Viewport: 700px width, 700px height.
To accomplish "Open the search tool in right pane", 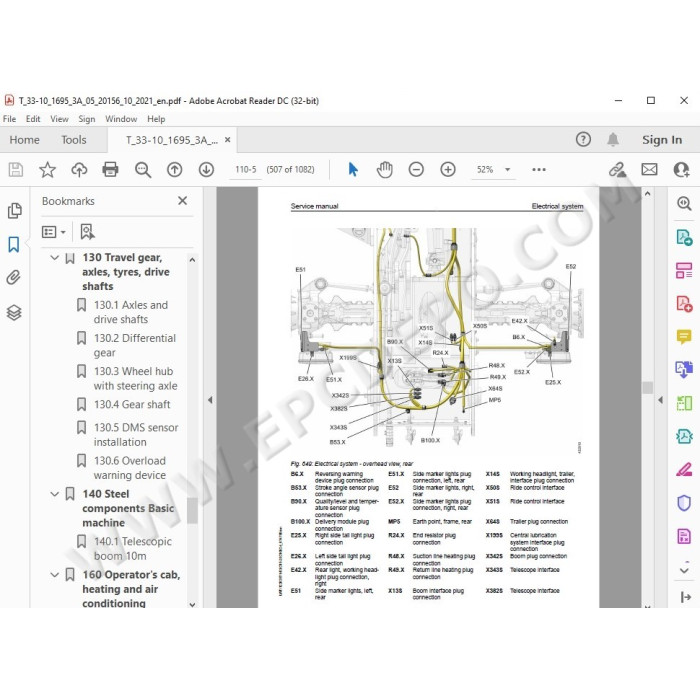I will pyautogui.click(x=684, y=203).
